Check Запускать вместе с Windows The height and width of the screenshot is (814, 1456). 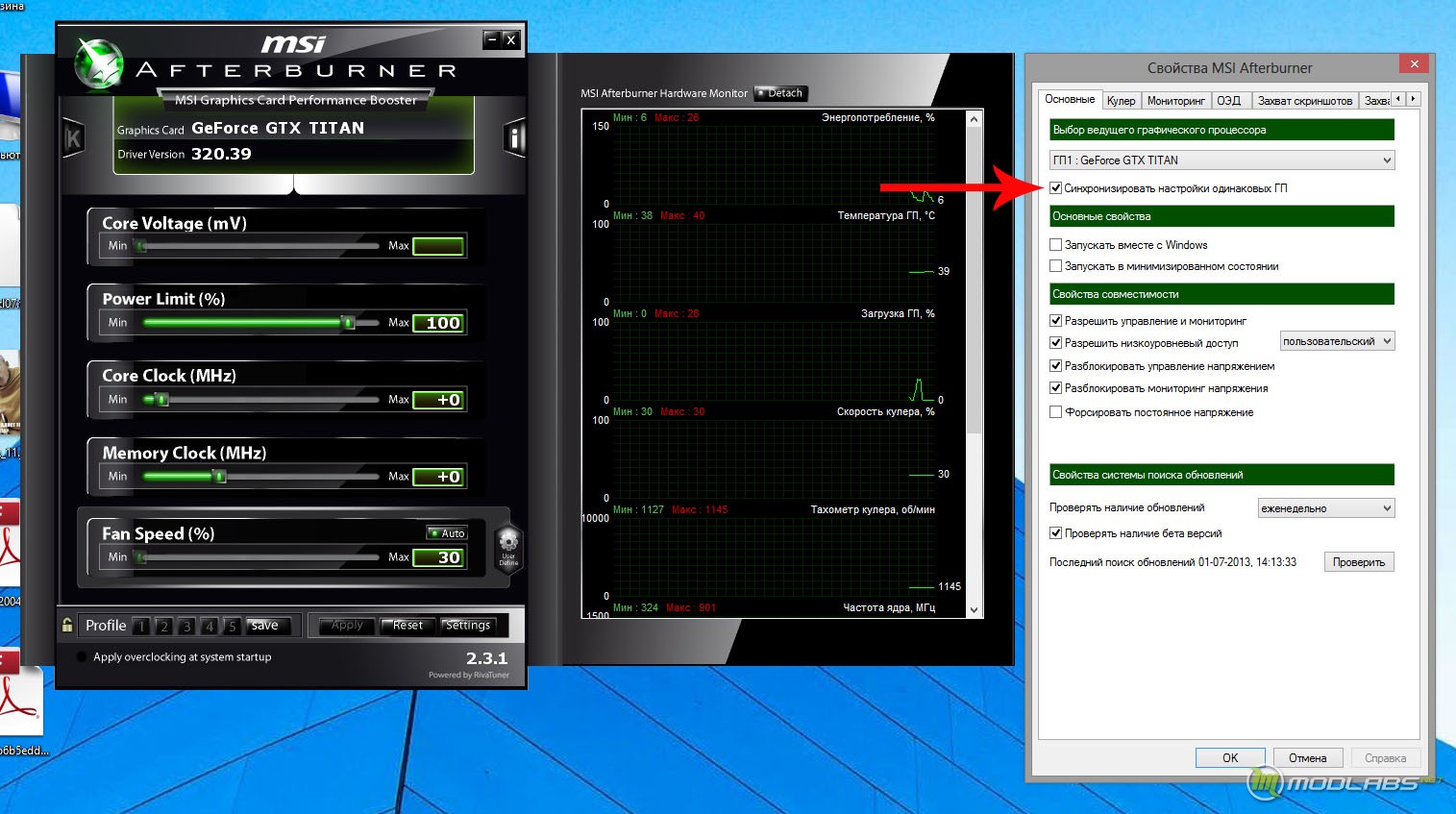(1056, 245)
